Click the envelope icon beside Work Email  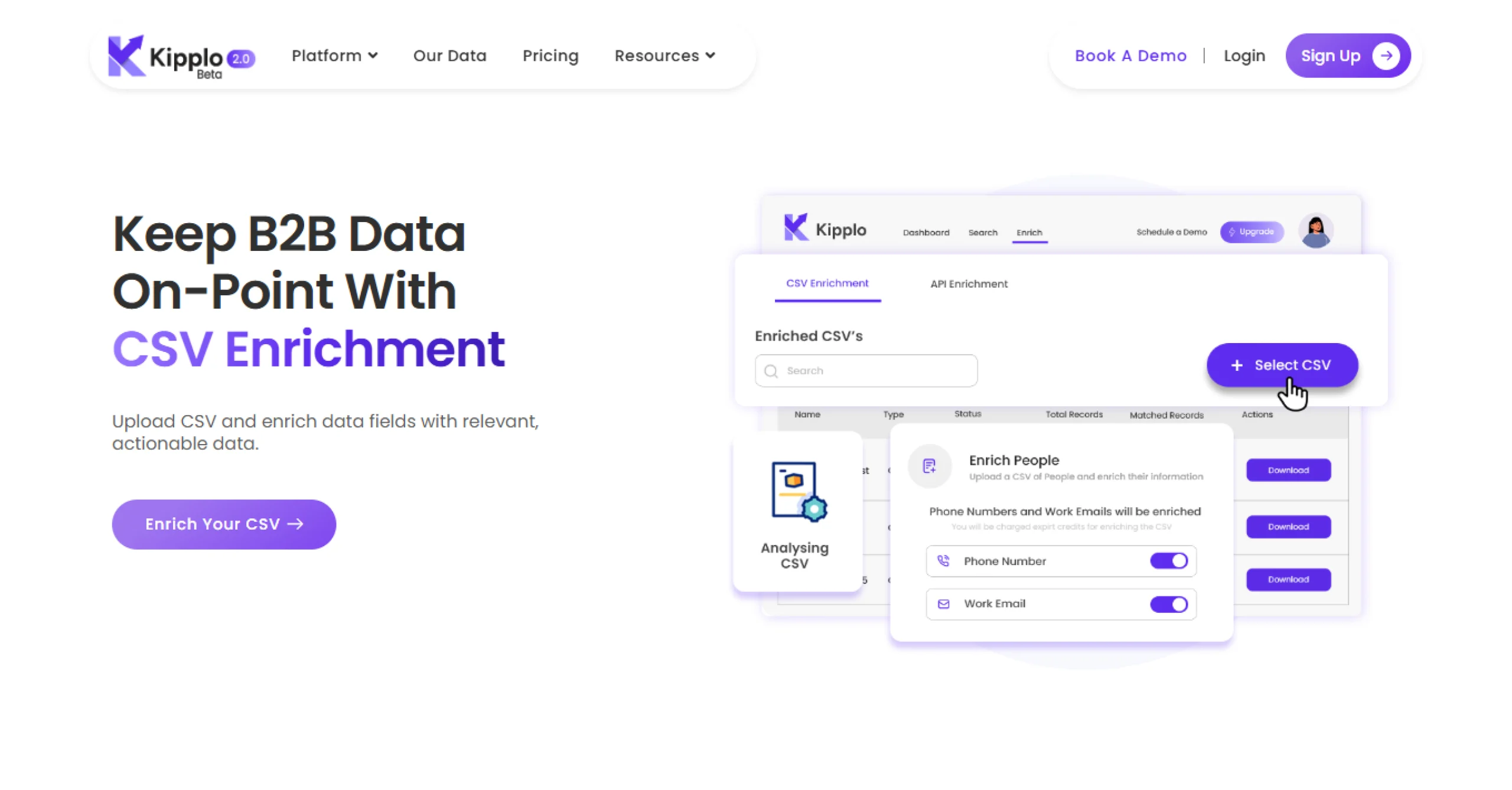(x=943, y=603)
